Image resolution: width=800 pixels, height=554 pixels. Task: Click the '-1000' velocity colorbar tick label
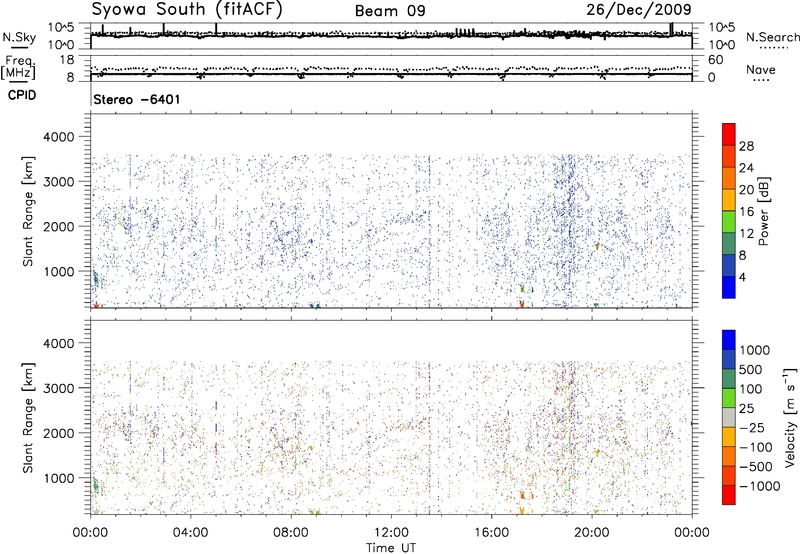click(x=760, y=486)
